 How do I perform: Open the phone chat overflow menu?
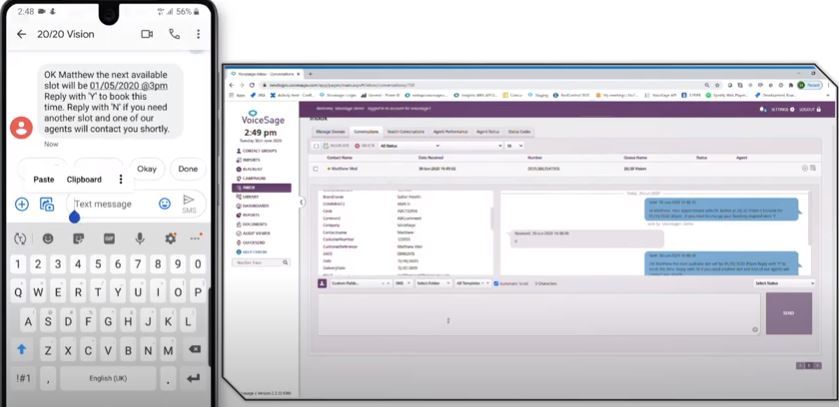[198, 34]
